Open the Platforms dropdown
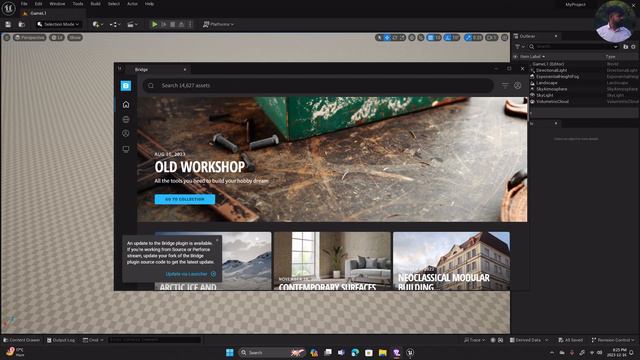The image size is (640, 360). [x=218, y=24]
